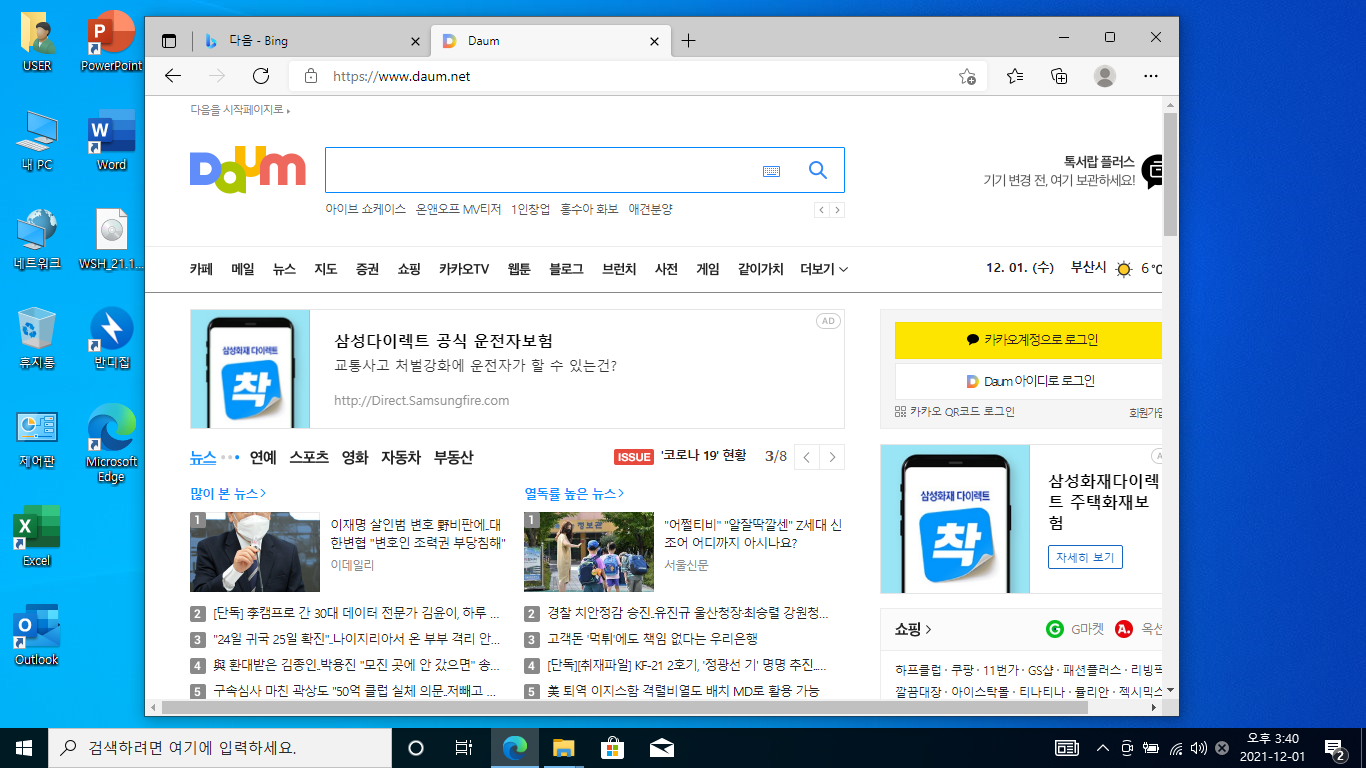The width and height of the screenshot is (1366, 768).
Task: Open the 반디집 desktop shortcut
Action: [x=111, y=338]
